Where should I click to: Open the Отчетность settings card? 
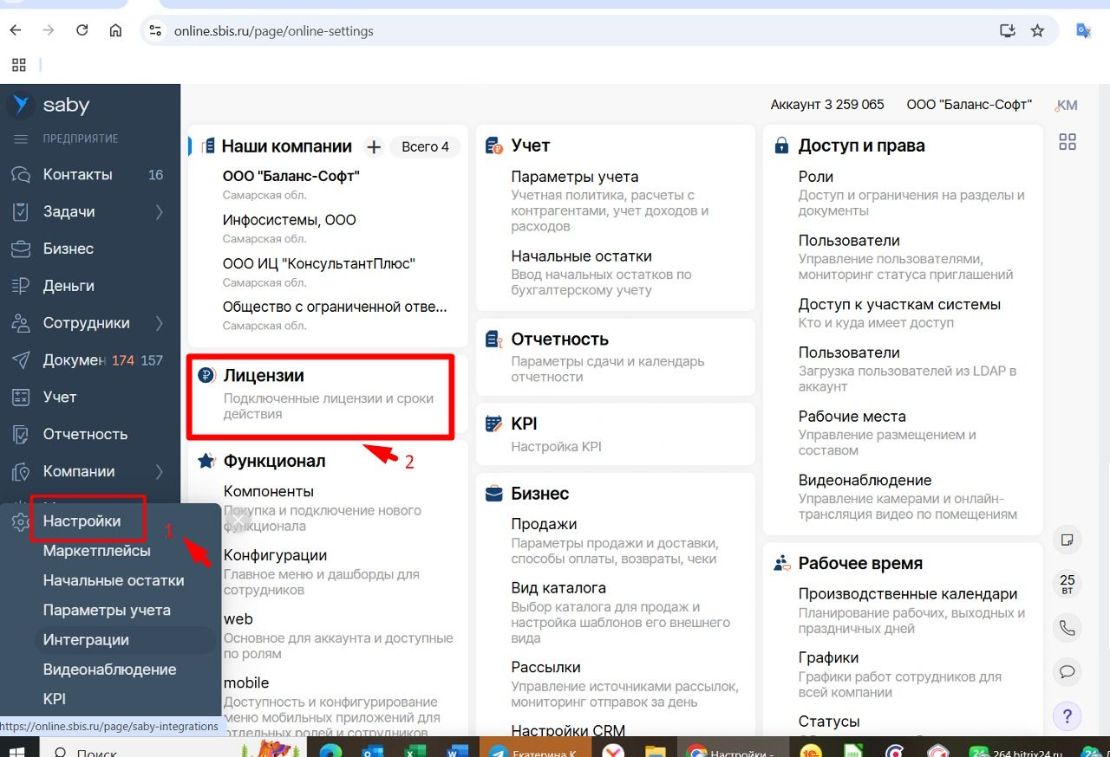coord(614,357)
